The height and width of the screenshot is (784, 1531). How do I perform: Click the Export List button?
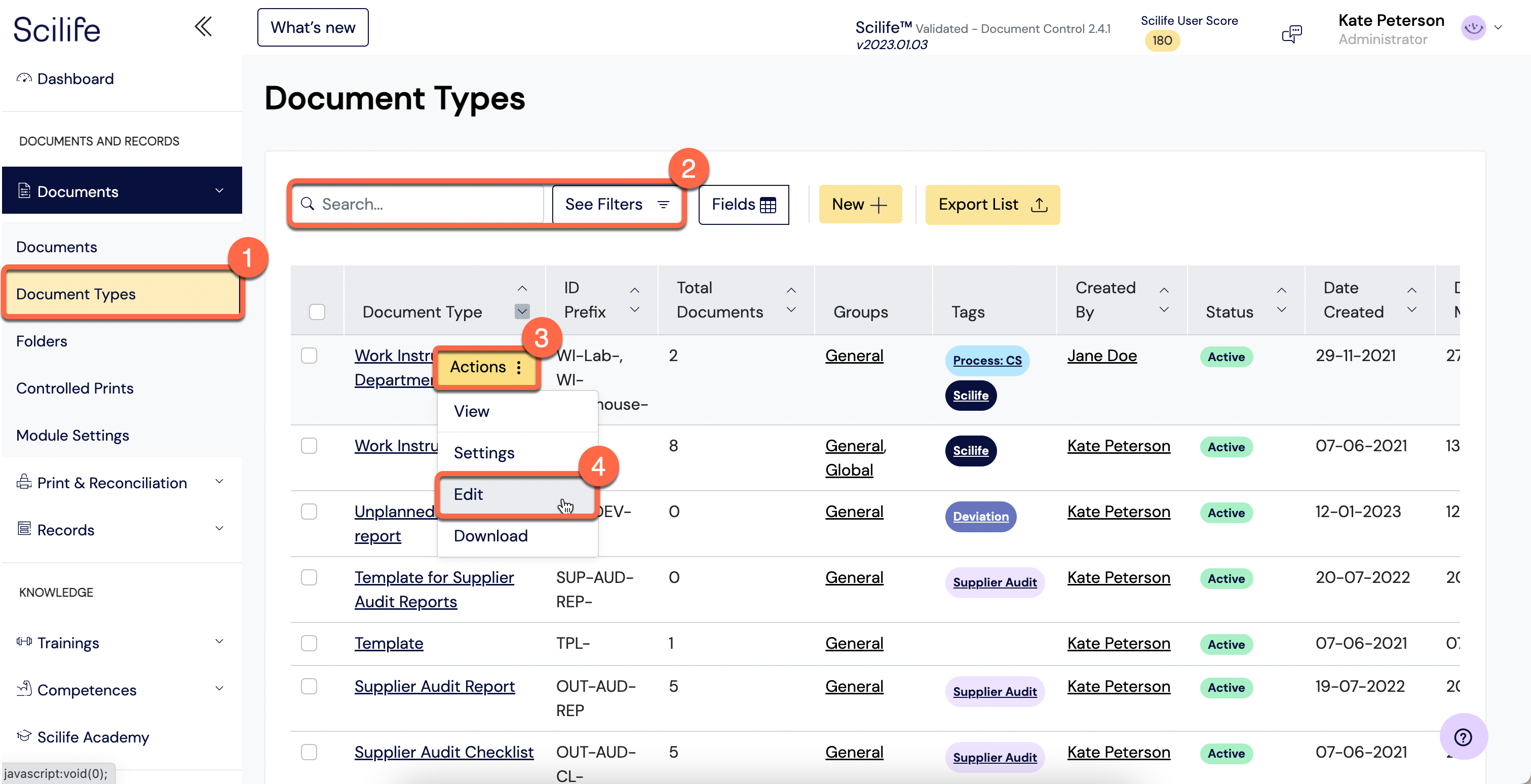(x=992, y=204)
